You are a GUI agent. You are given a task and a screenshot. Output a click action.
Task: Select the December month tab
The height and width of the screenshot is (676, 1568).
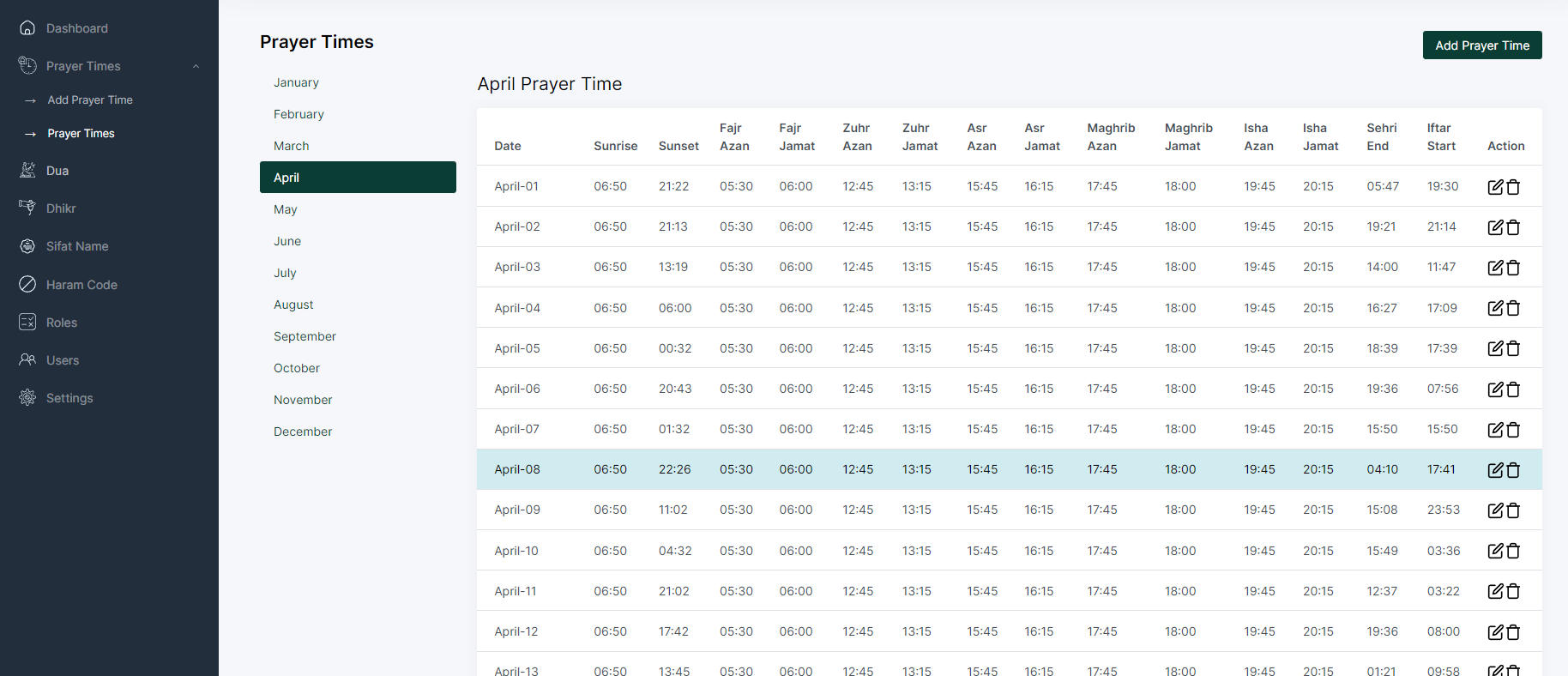click(358, 432)
